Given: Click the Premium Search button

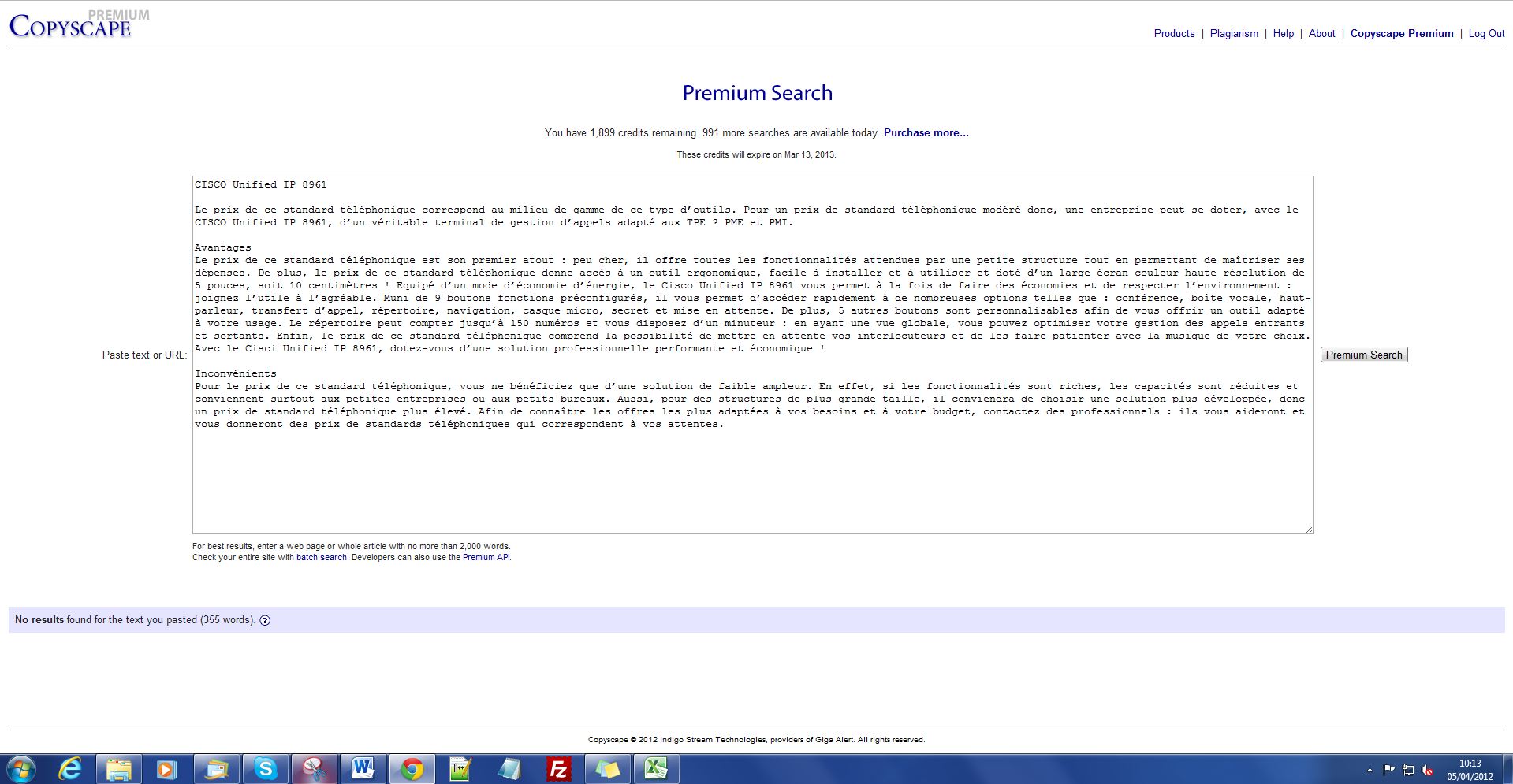Looking at the screenshot, I should coord(1363,355).
